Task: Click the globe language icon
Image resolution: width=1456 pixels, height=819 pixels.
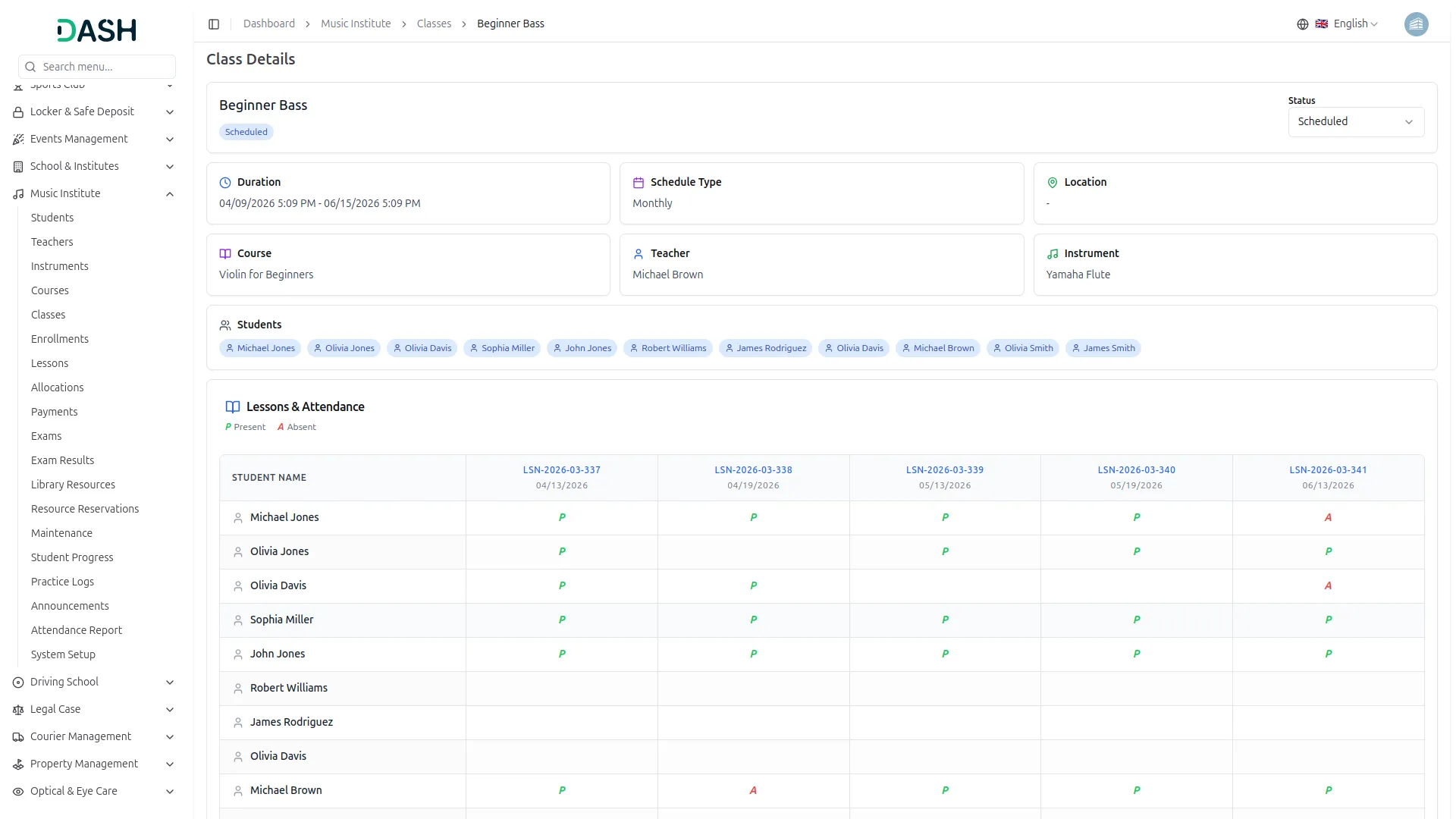Action: point(1302,24)
